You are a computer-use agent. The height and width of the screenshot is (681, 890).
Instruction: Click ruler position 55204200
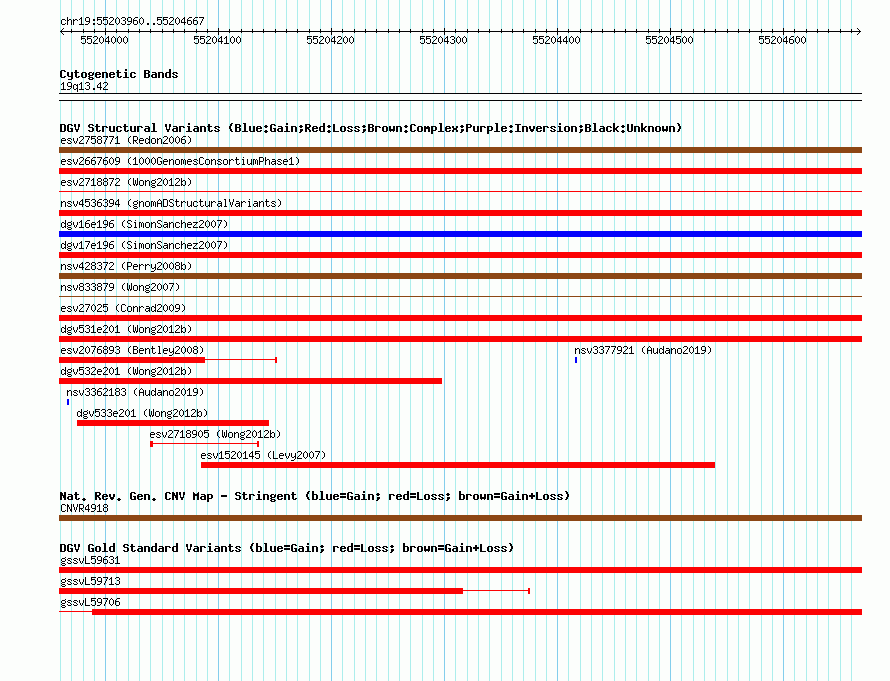(x=330, y=40)
